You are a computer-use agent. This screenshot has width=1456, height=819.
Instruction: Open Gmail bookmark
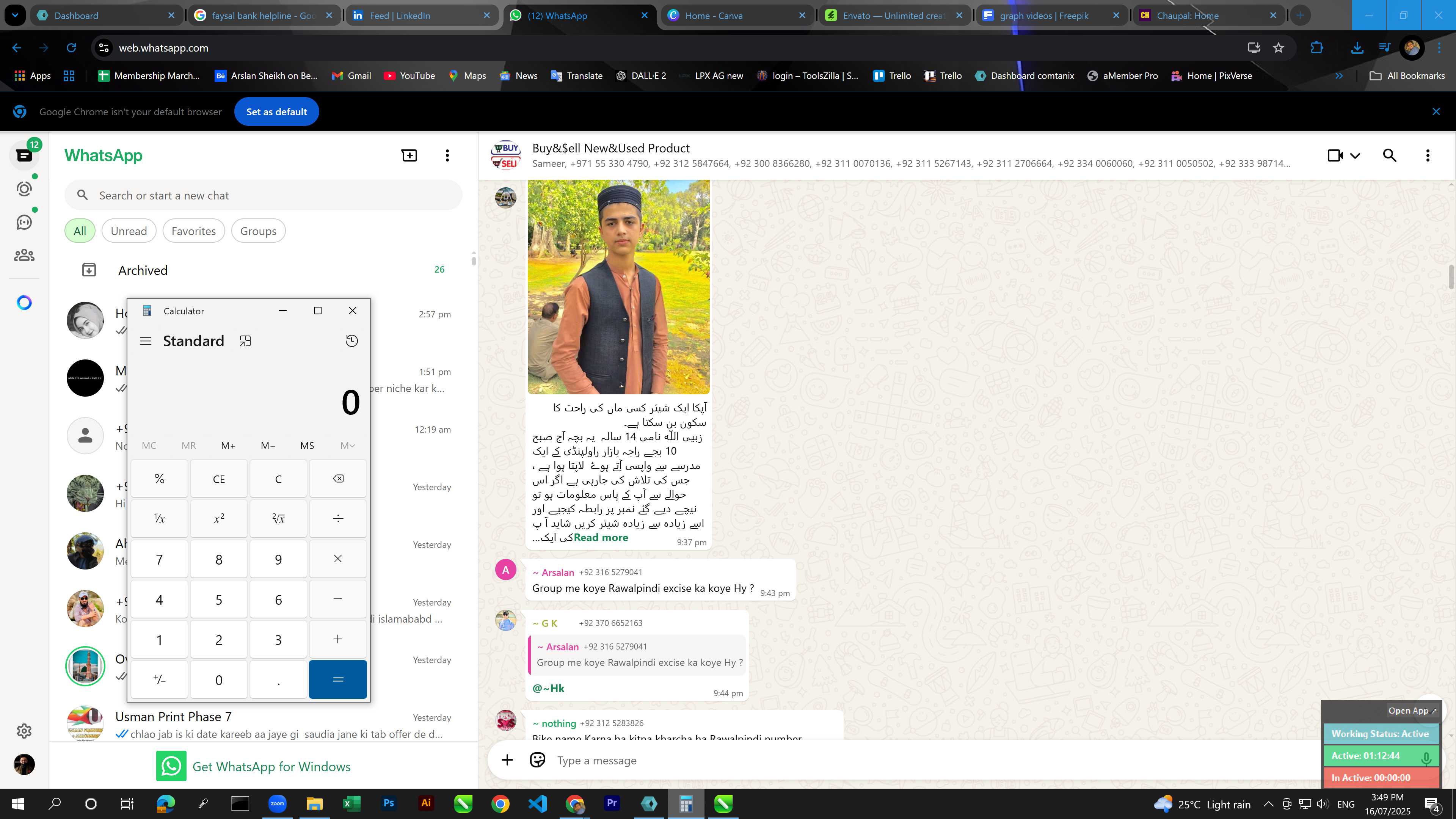pos(351,76)
